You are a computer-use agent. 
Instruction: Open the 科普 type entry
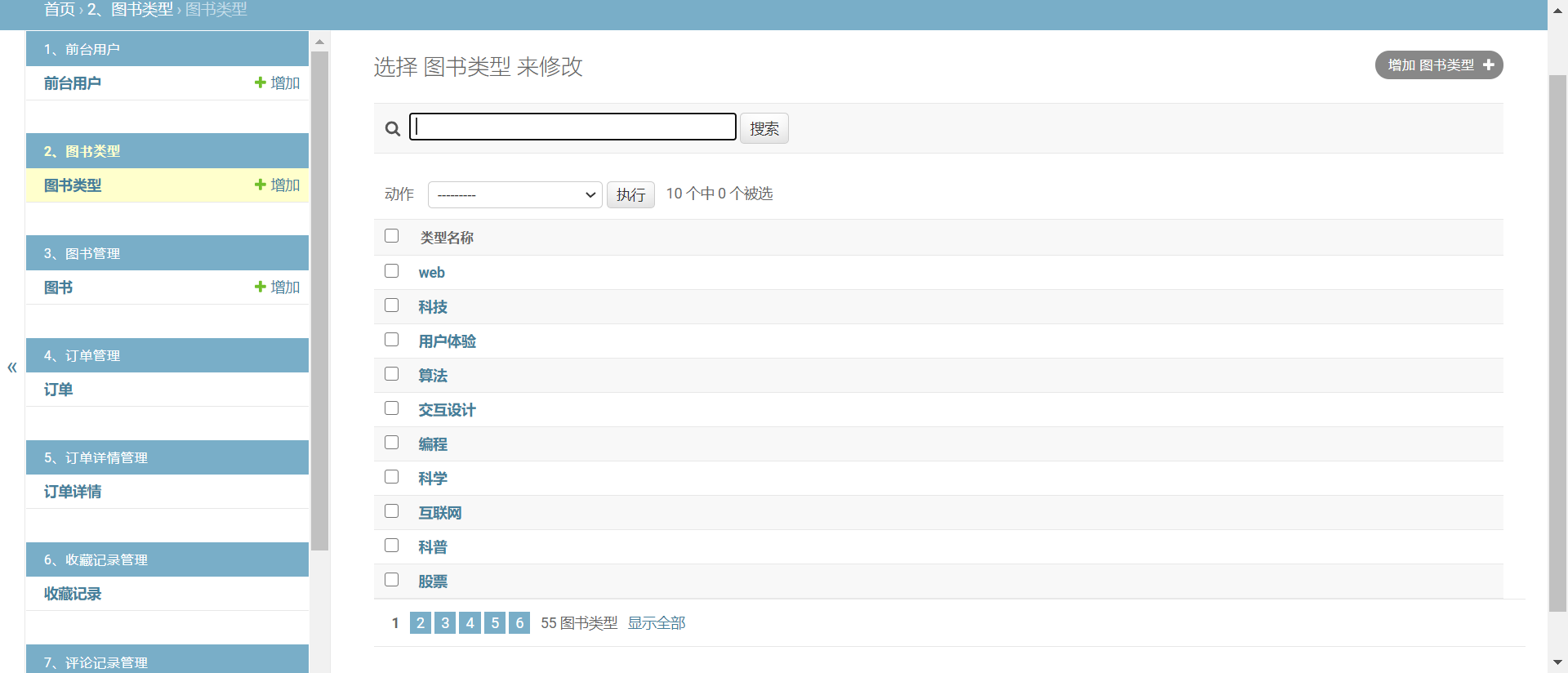[x=433, y=547]
